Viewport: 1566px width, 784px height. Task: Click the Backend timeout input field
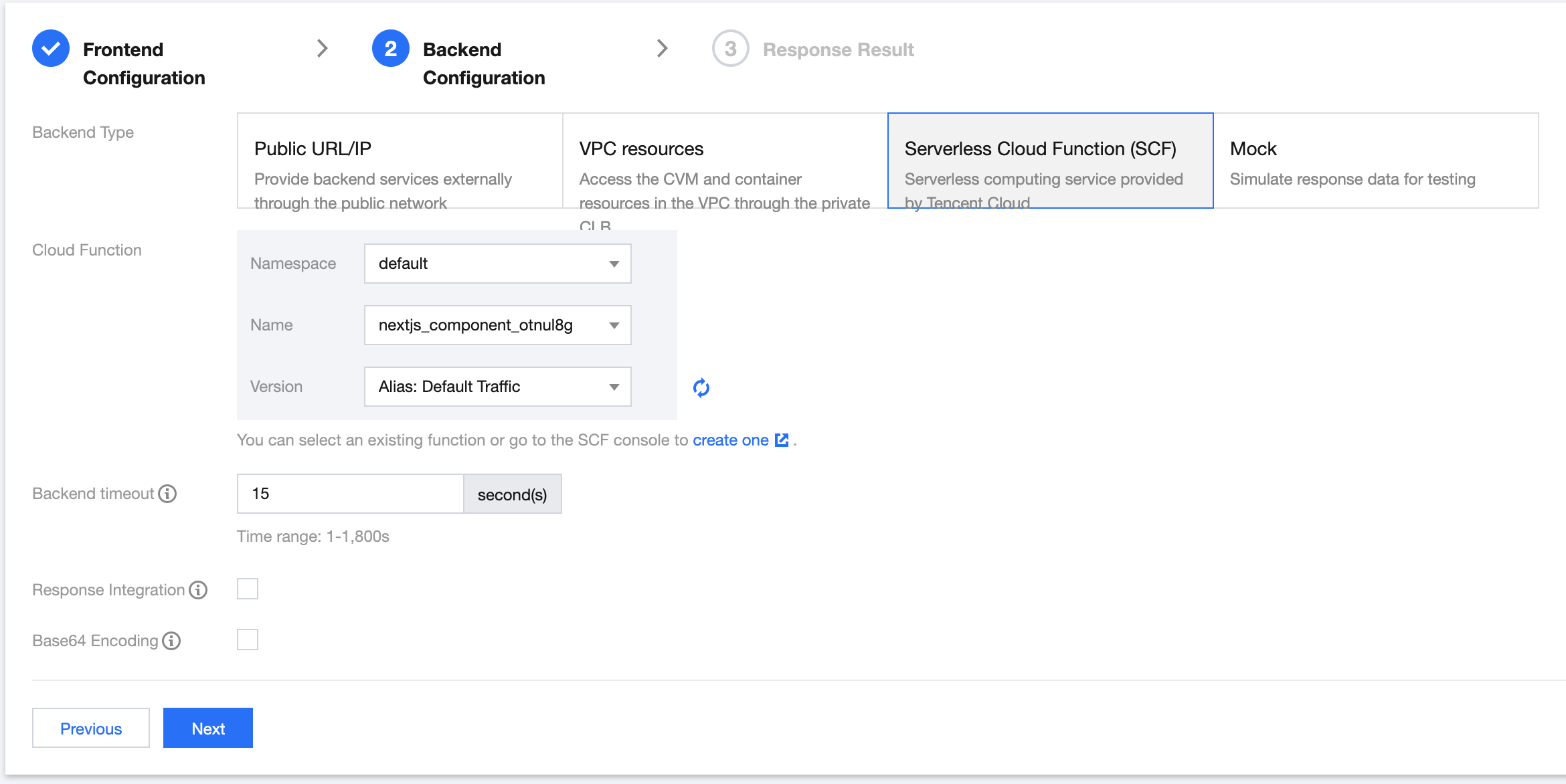pos(350,494)
